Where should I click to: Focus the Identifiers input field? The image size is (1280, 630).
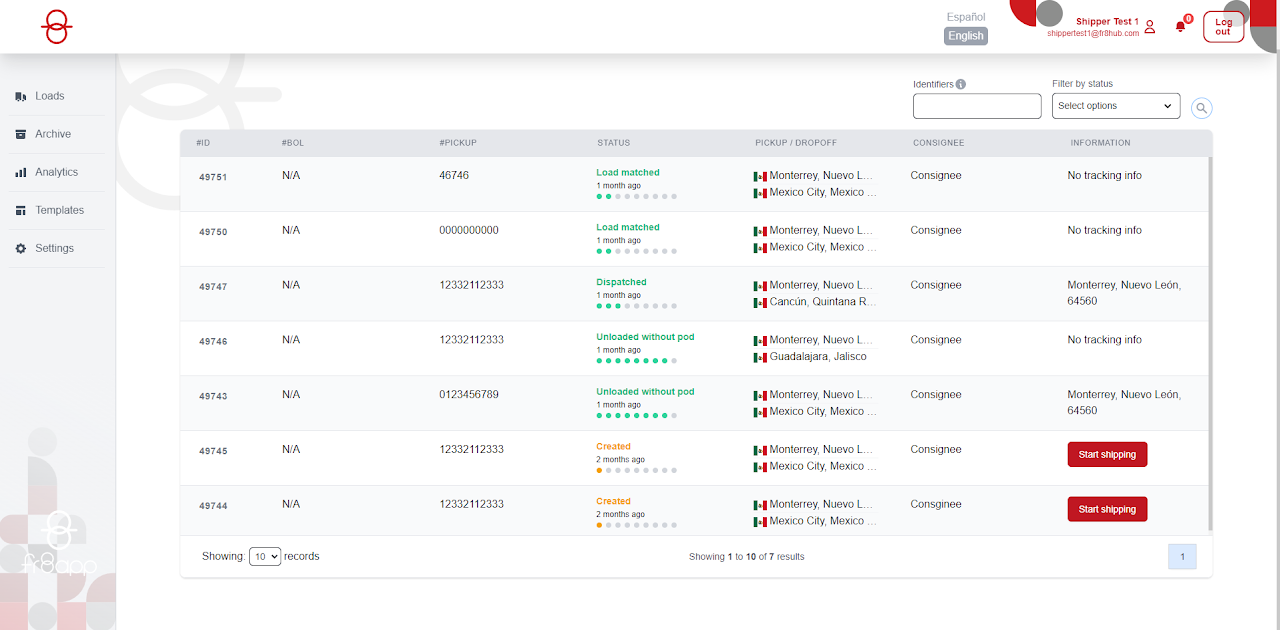point(977,106)
